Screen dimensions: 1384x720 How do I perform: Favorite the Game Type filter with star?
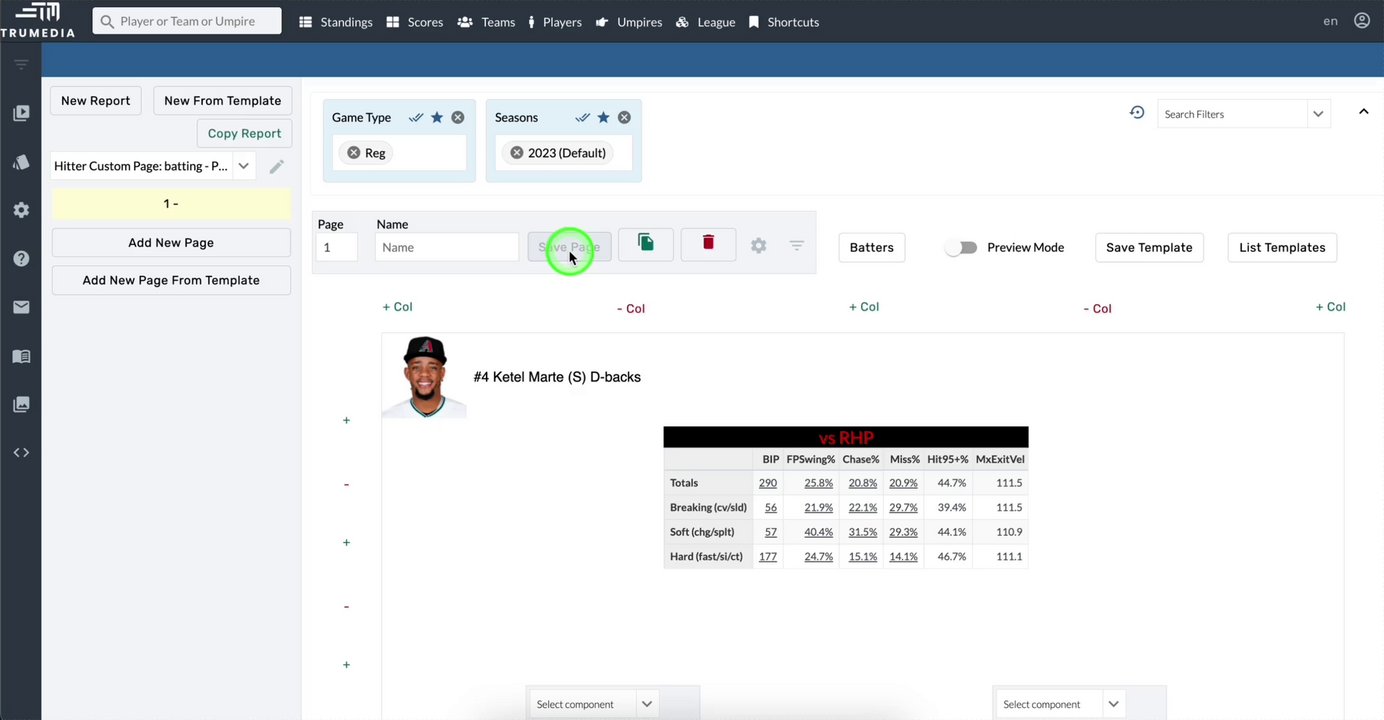click(437, 117)
